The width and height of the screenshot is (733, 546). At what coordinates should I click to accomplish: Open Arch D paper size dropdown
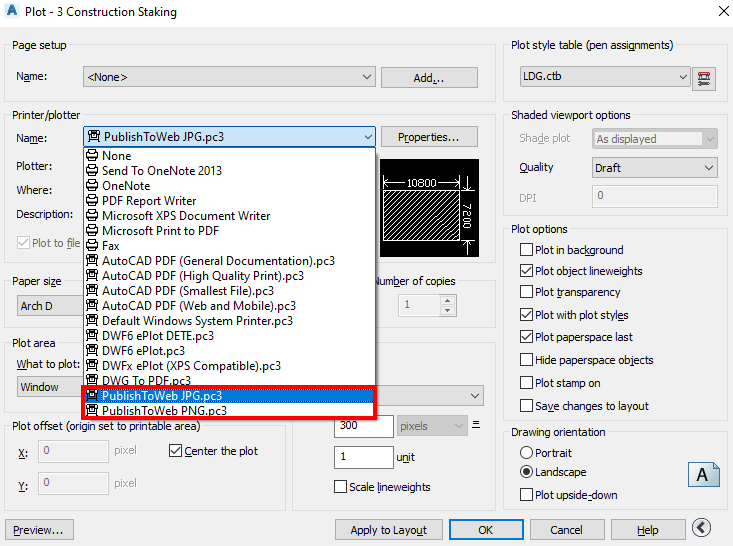pos(50,306)
